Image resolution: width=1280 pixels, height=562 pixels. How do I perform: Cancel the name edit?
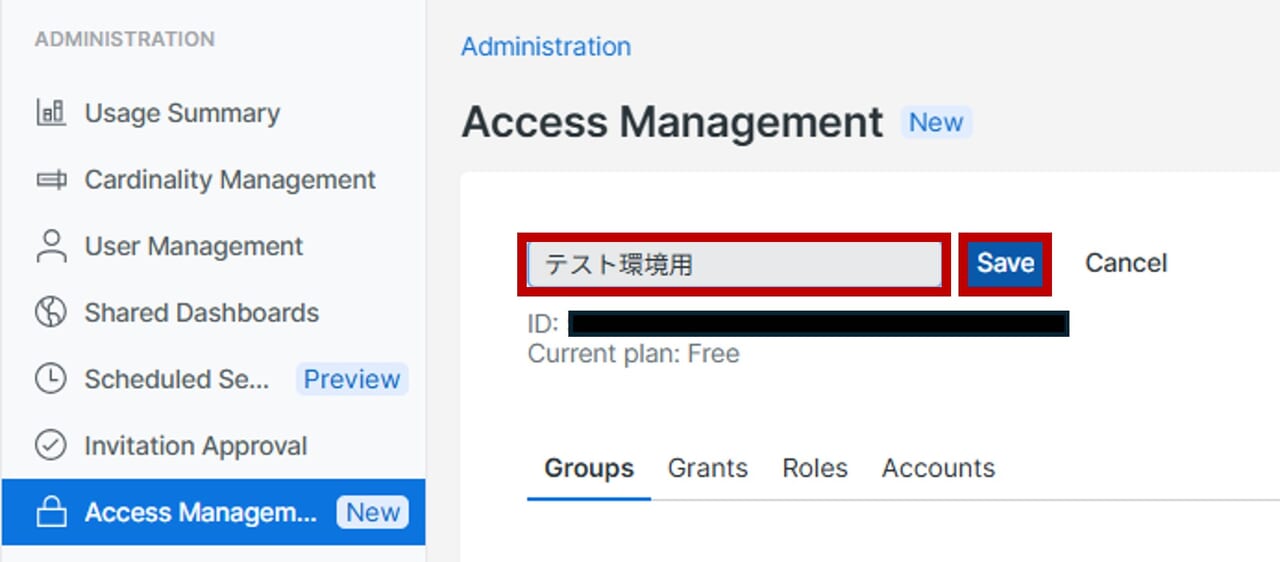coord(1126,263)
